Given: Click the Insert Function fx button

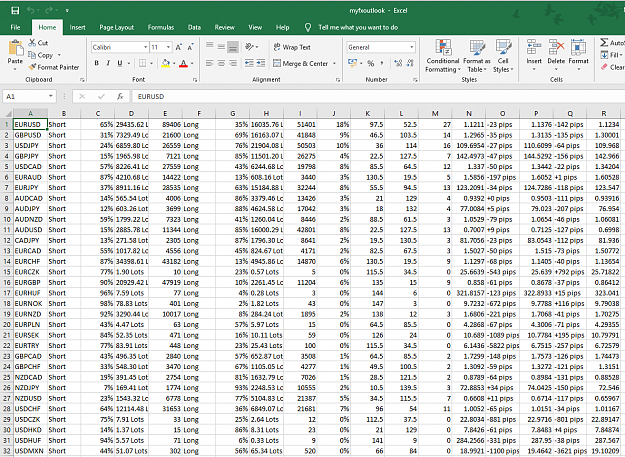Looking at the screenshot, I should (x=120, y=96).
